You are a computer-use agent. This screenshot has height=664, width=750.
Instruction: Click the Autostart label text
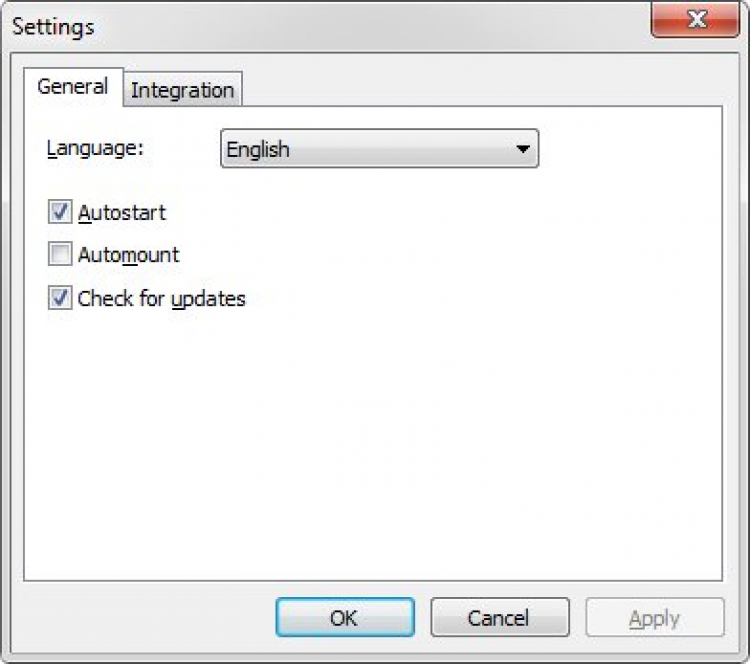click(122, 213)
